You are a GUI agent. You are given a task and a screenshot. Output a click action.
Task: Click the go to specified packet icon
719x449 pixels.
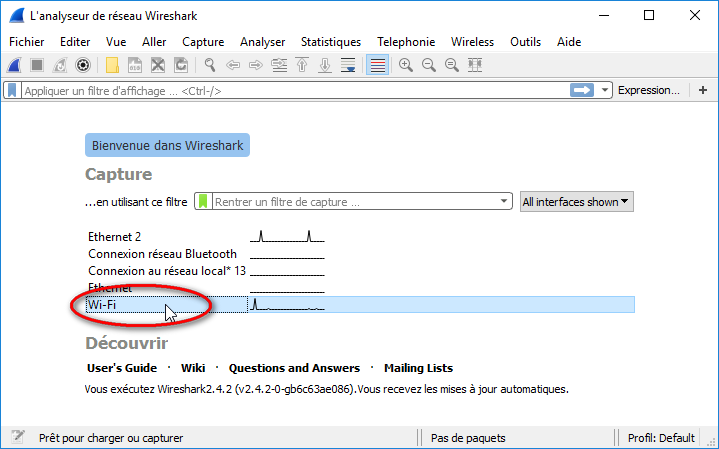pyautogui.click(x=279, y=65)
